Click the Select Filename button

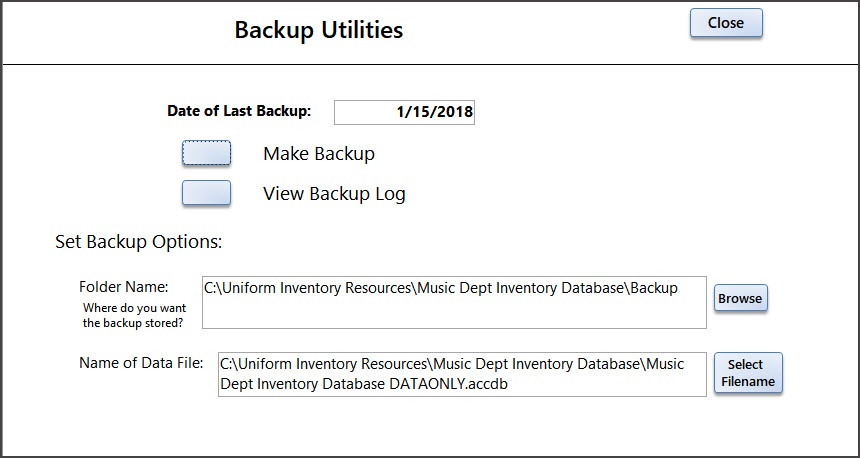(x=747, y=373)
